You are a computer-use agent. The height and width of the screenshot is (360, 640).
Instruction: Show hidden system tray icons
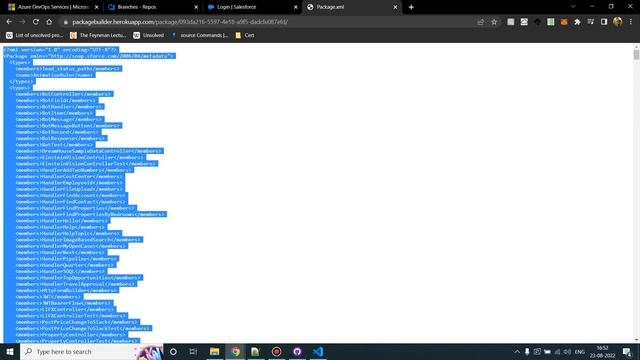point(517,352)
